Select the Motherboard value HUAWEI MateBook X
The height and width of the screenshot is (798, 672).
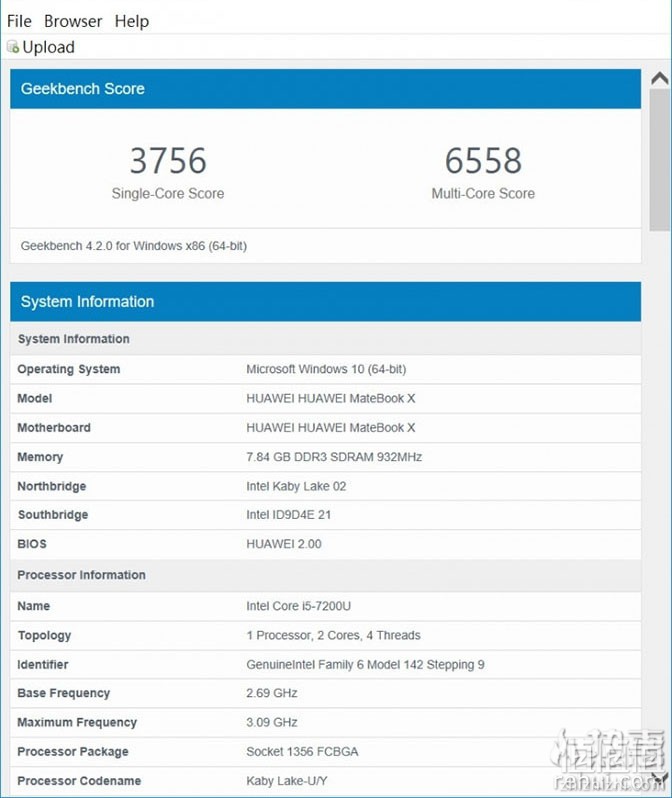coord(331,428)
